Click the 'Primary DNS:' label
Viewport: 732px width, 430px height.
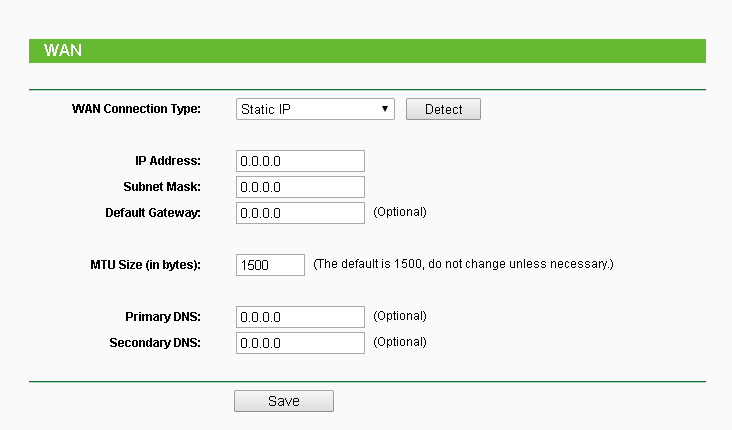click(x=163, y=316)
